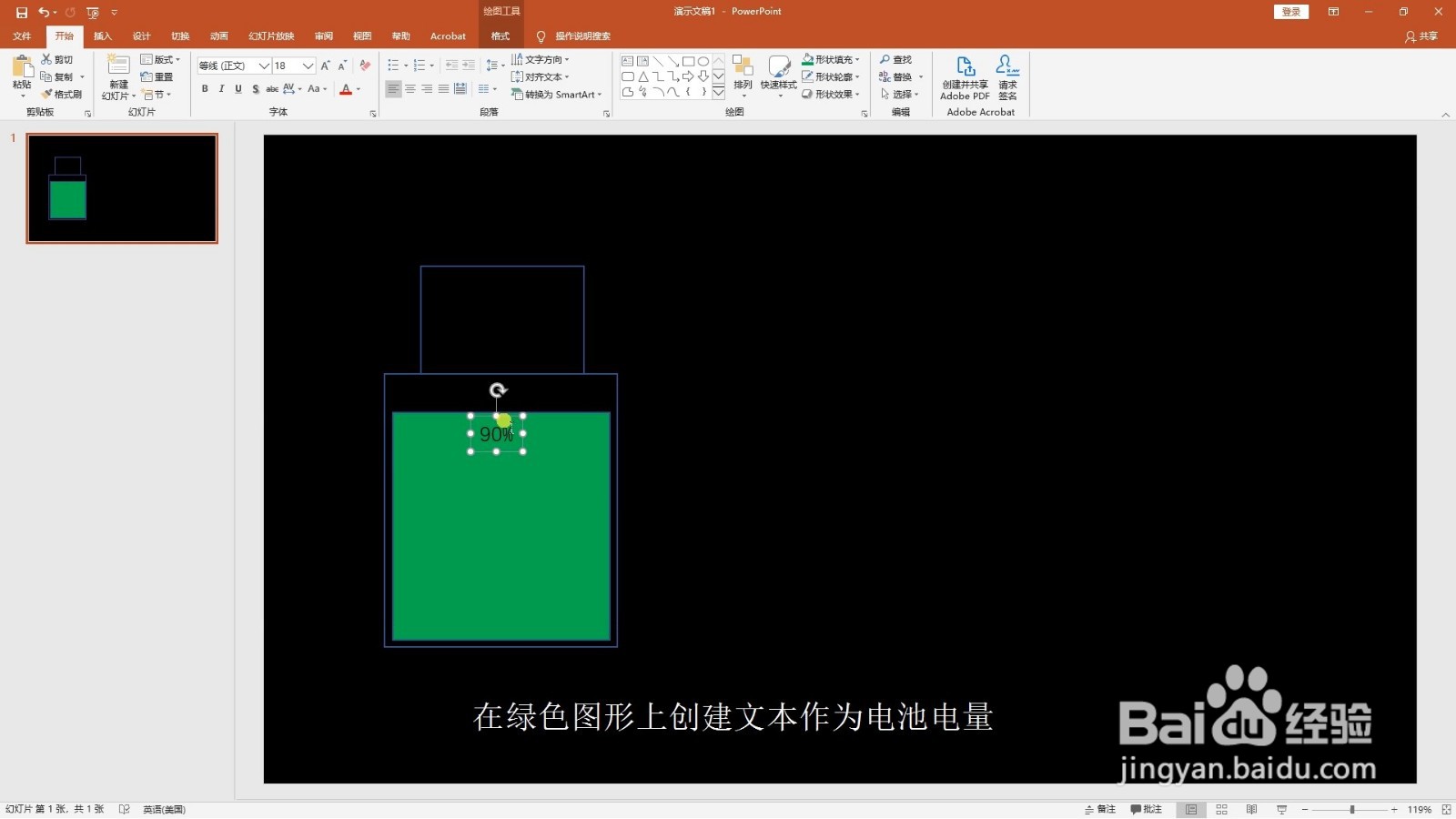Click Find (查找) in the editing group
The width and height of the screenshot is (1456, 819).
pos(895,59)
